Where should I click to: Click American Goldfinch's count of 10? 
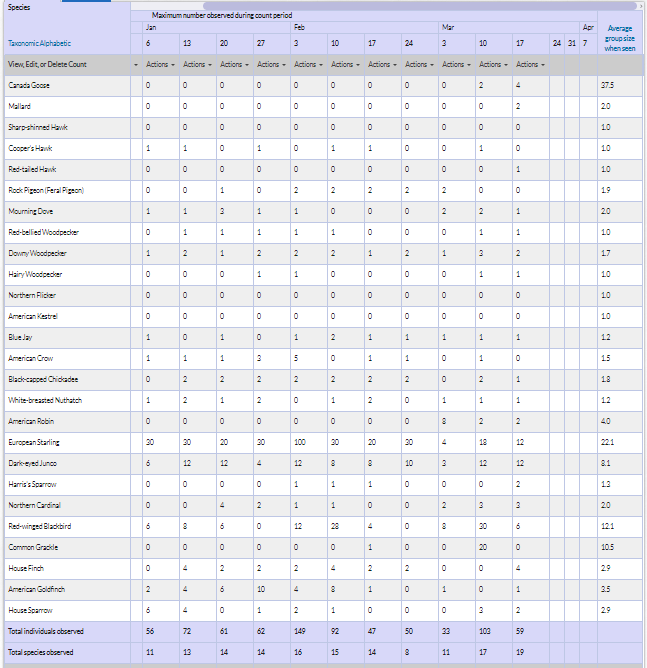pos(261,589)
